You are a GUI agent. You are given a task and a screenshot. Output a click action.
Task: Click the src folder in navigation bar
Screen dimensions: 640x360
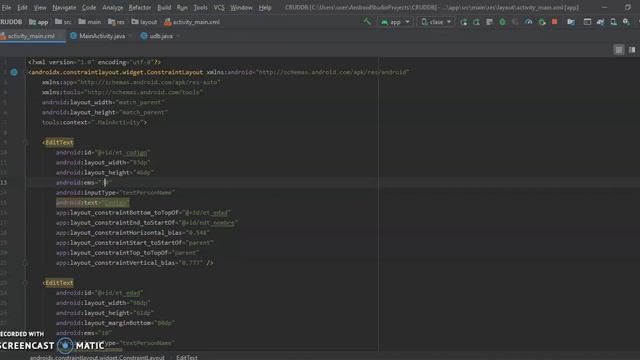tap(63, 22)
